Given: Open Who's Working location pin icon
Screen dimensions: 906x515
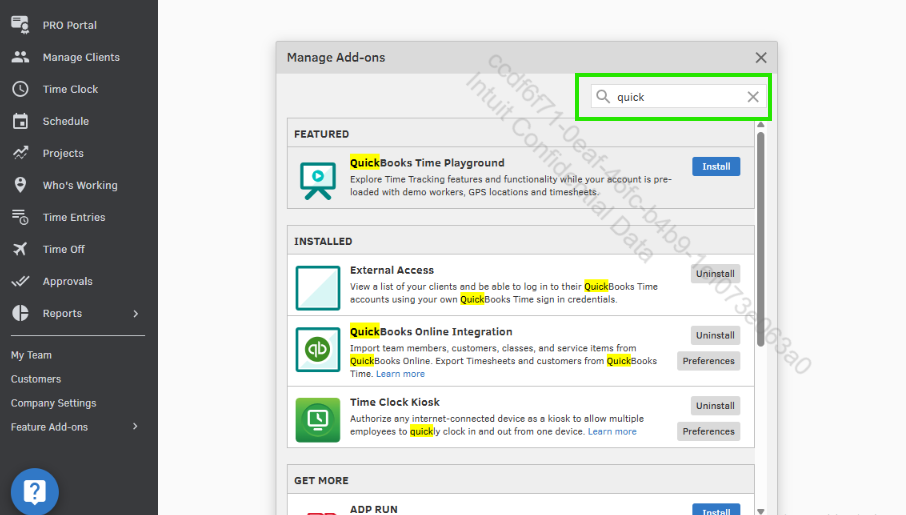Looking at the screenshot, I should (x=20, y=184).
